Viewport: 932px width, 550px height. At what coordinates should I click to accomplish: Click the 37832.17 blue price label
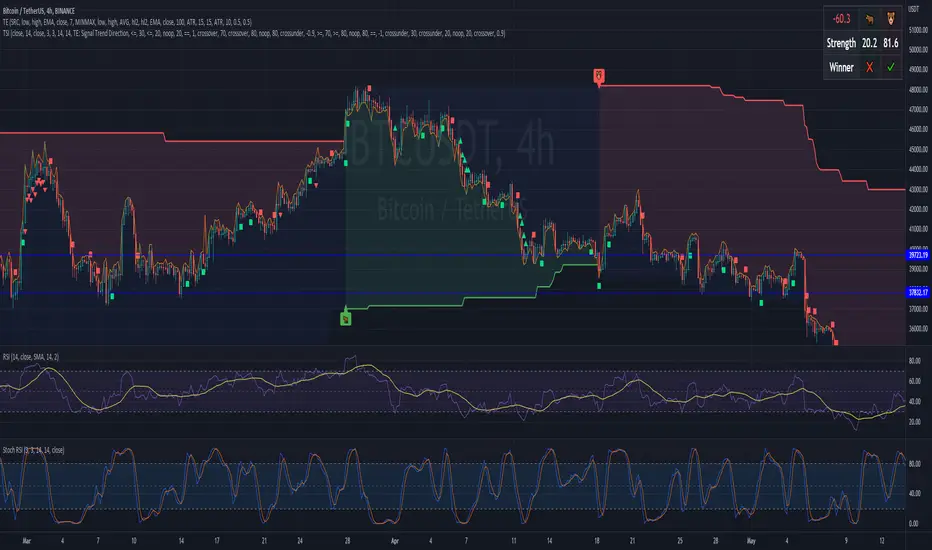[x=918, y=292]
